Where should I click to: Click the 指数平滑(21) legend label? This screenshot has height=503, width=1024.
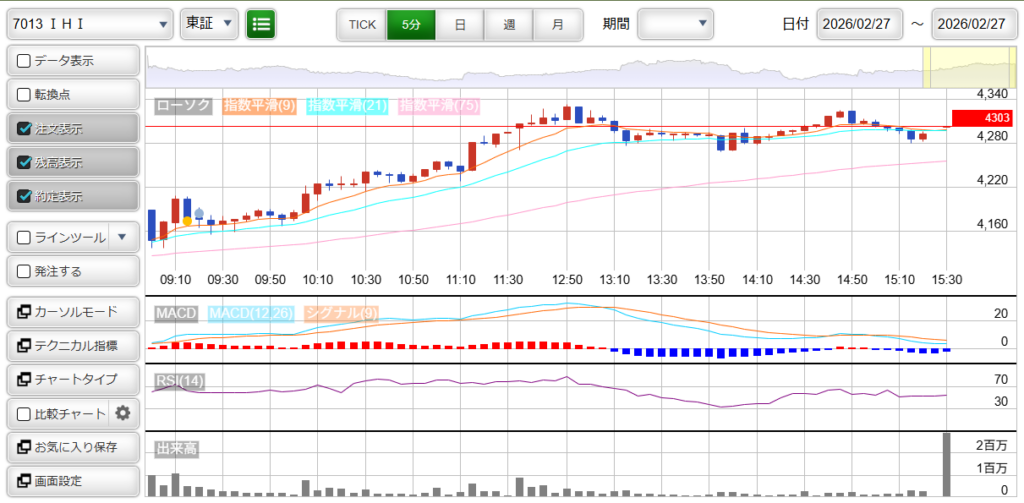pos(346,105)
